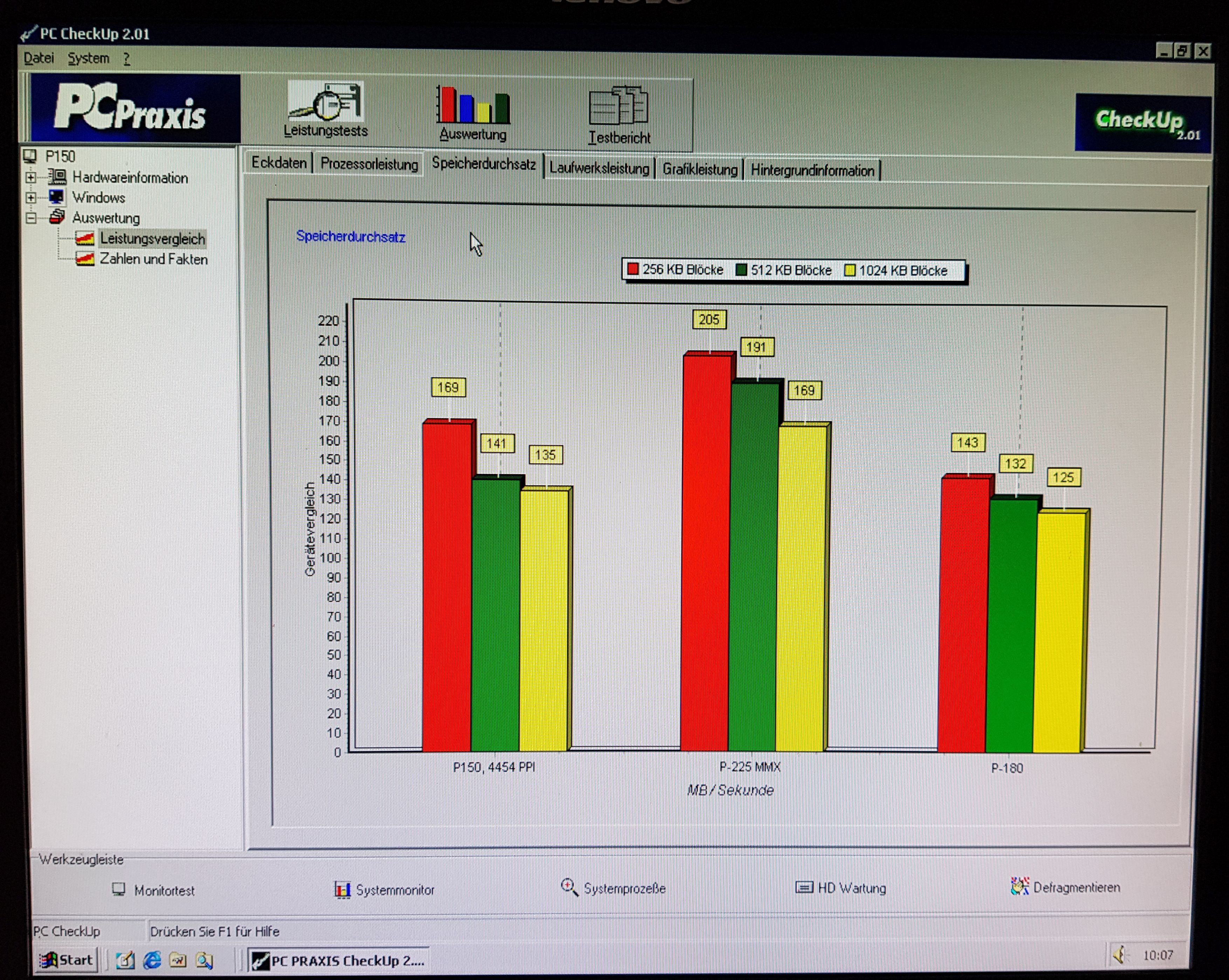Screen dimensions: 1229x980
Task: Switch to the Laufwerksleistung tab
Action: (599, 169)
